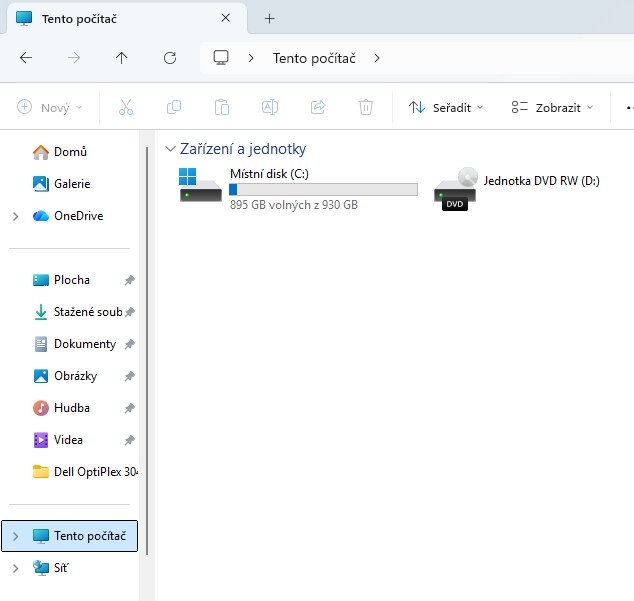
Task: Click the Paste clipboard icon
Action: [222, 107]
